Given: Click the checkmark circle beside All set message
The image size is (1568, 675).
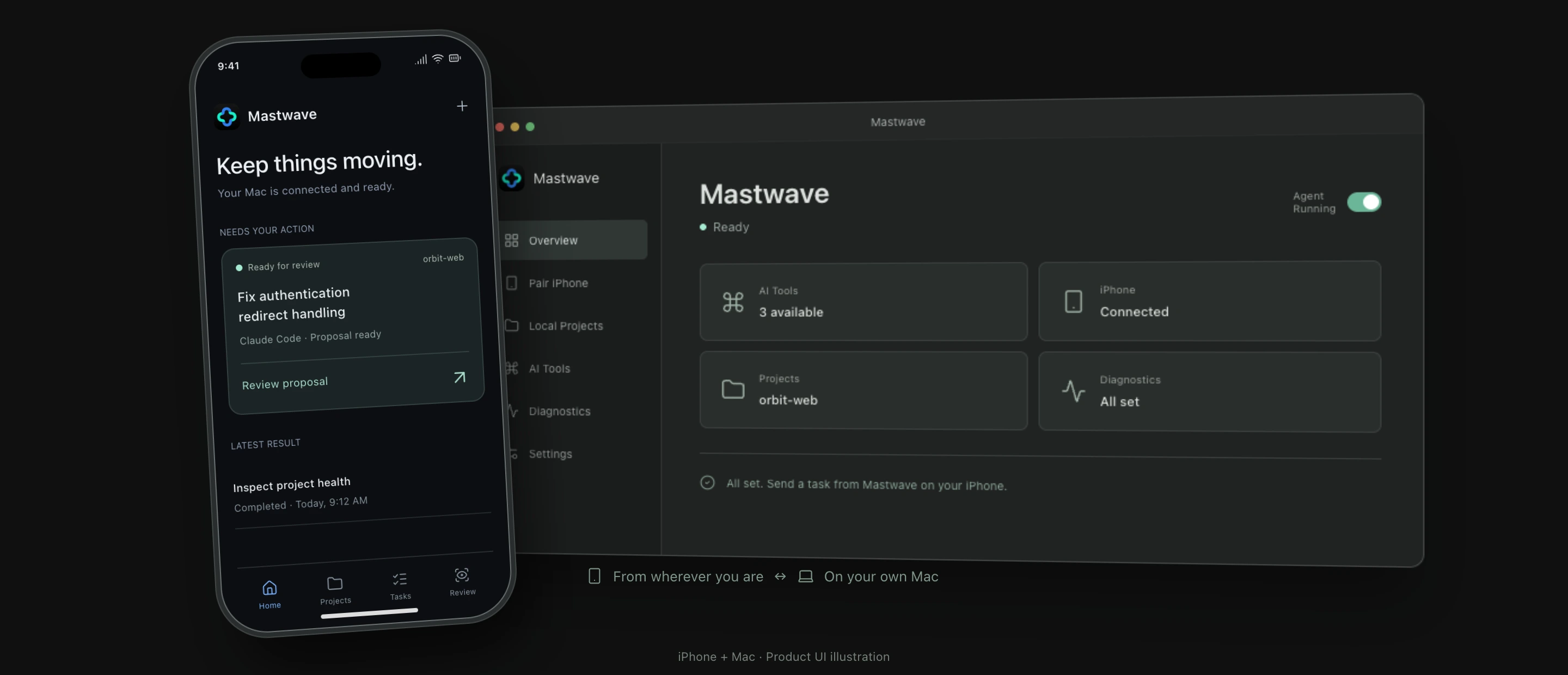Looking at the screenshot, I should tap(707, 483).
